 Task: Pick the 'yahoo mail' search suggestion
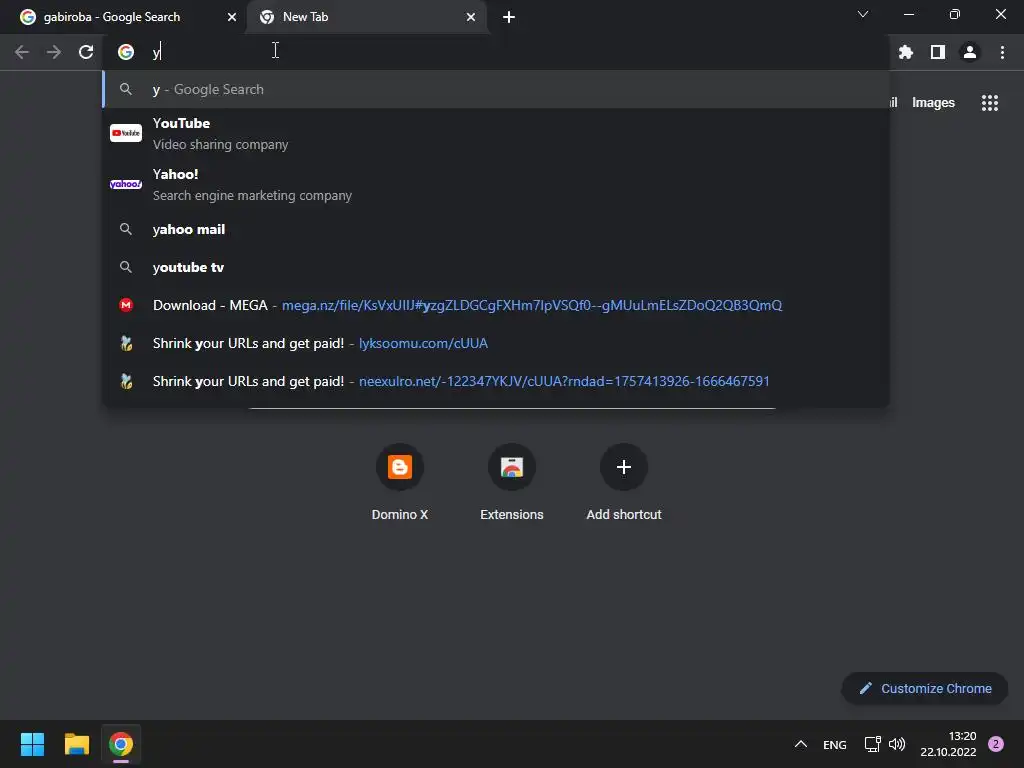click(x=496, y=229)
